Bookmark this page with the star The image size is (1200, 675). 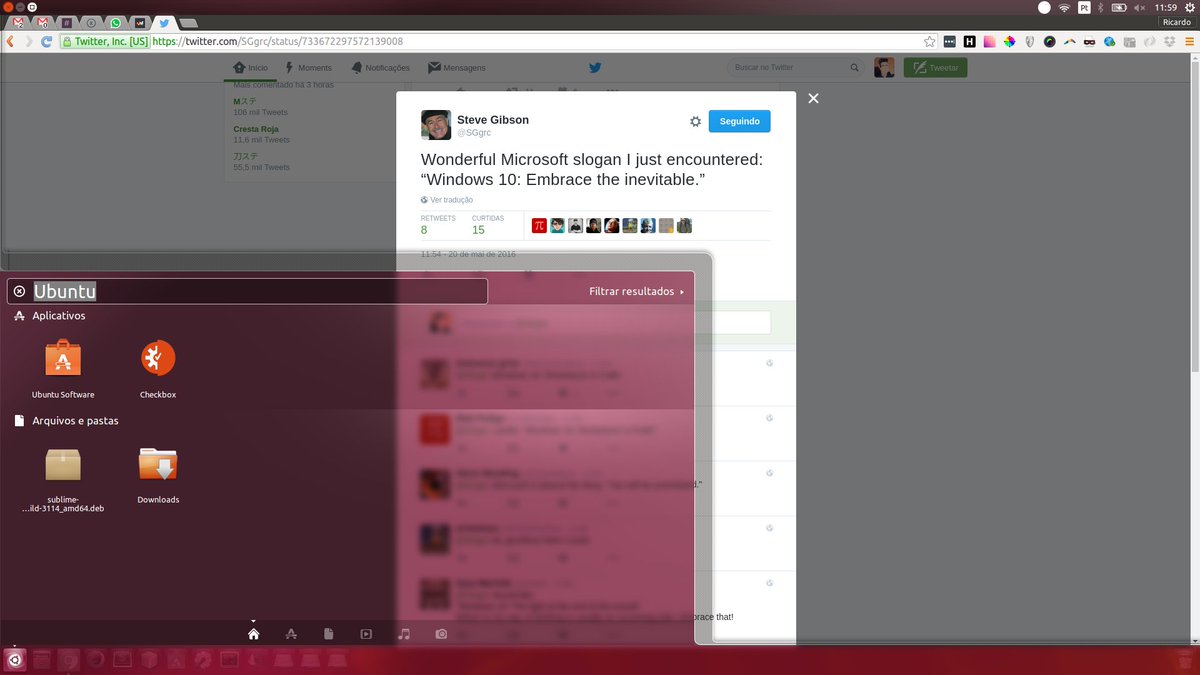(x=930, y=42)
